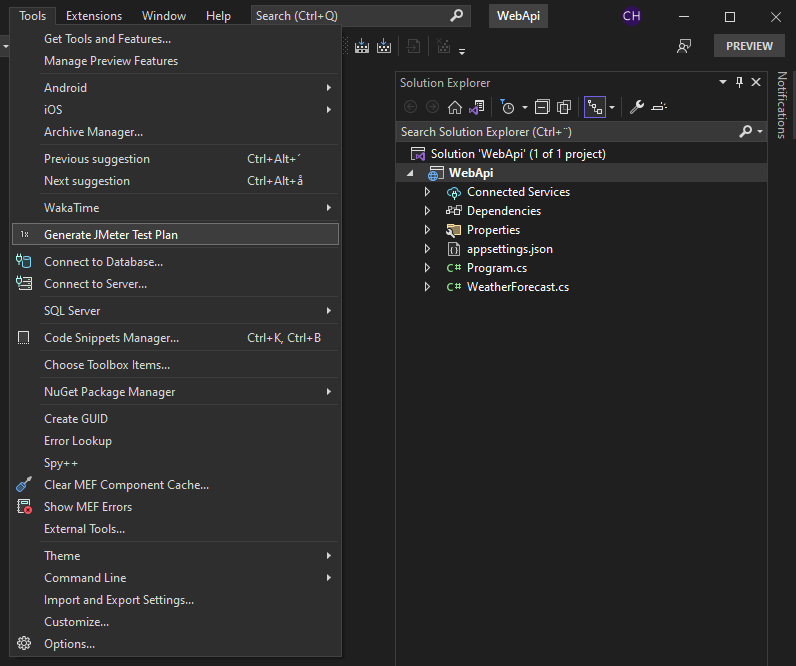Click the greyed-out document arrow toolbar icon
This screenshot has height=666, width=796.
(414, 47)
